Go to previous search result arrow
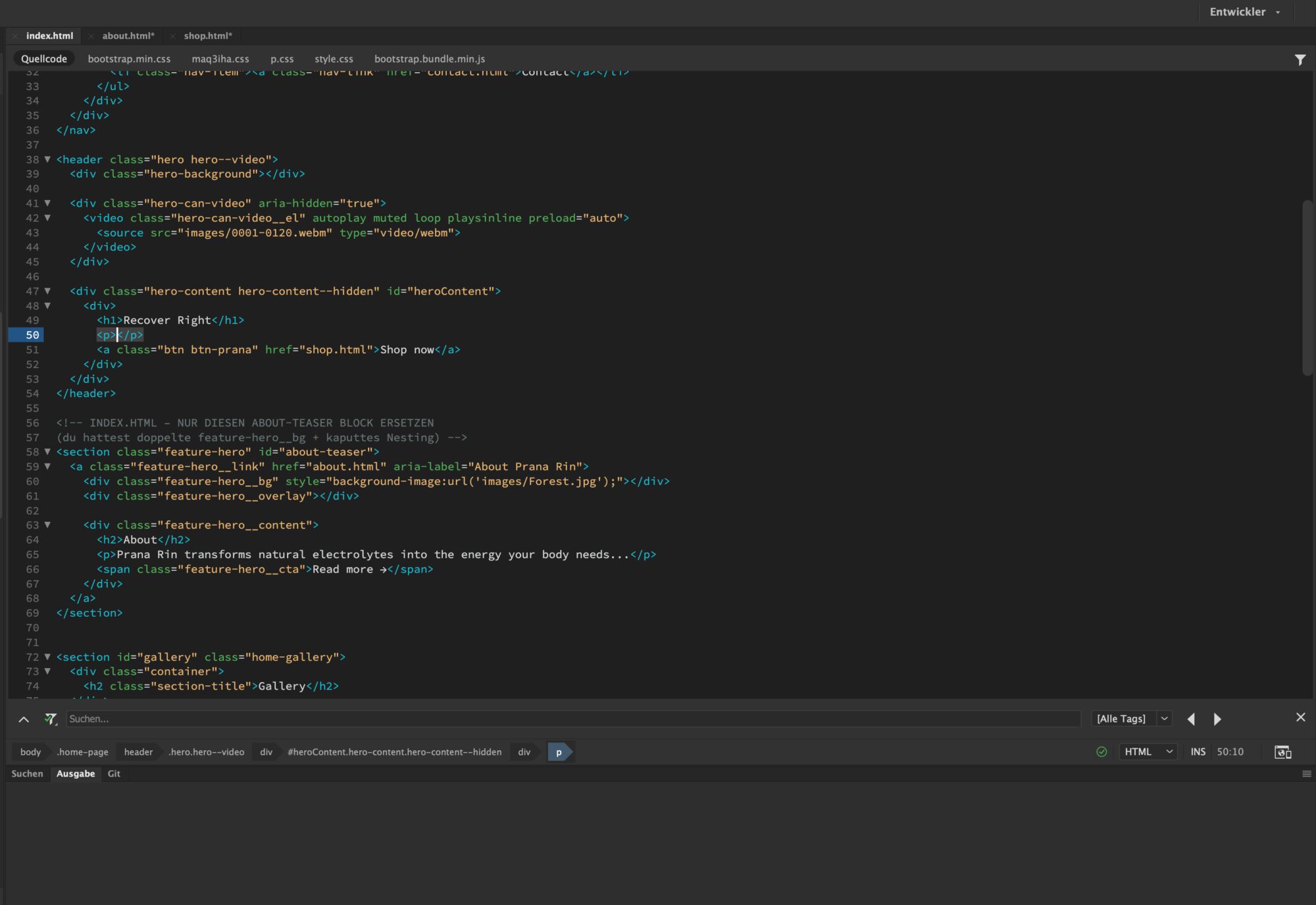Viewport: 1316px width, 905px height. [x=1191, y=719]
